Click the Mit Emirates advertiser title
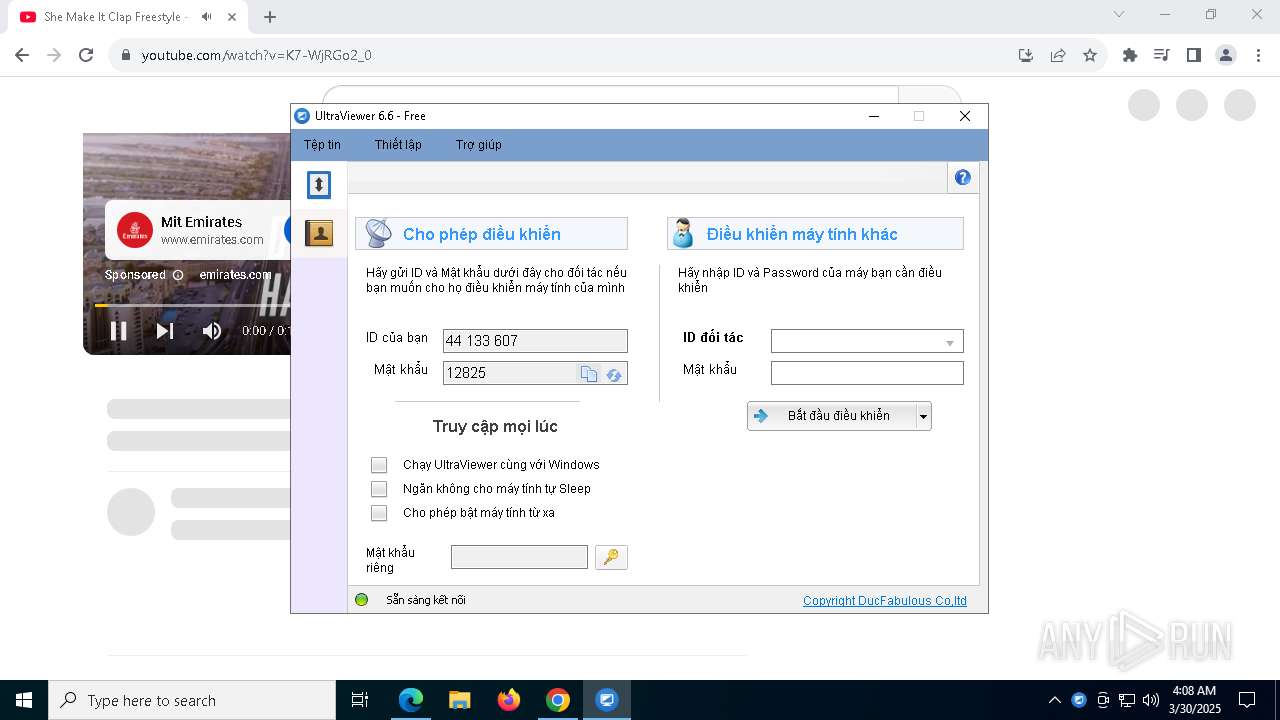This screenshot has height=720, width=1280. click(201, 222)
